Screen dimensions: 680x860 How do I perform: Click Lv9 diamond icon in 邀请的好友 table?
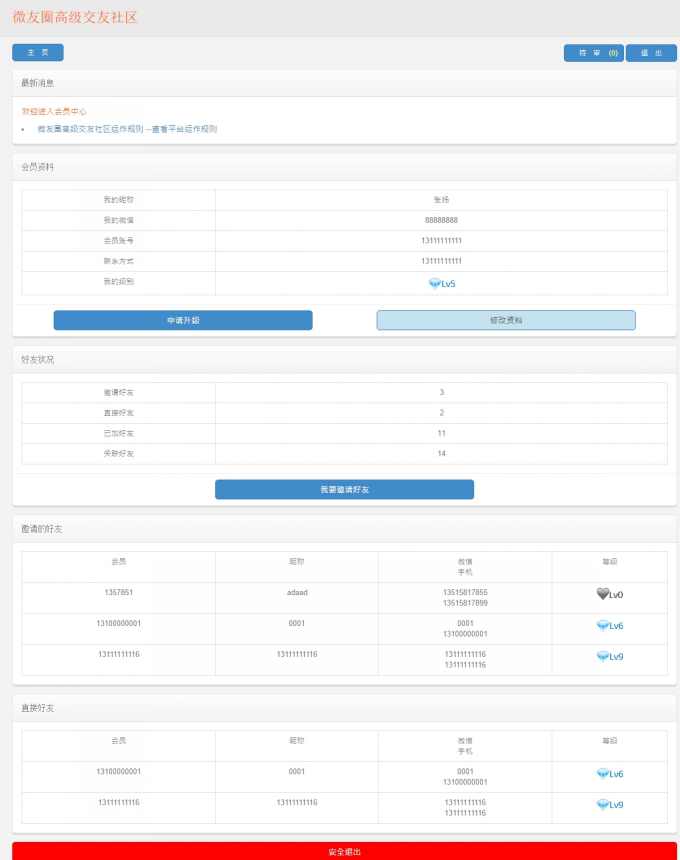pyautogui.click(x=602, y=657)
